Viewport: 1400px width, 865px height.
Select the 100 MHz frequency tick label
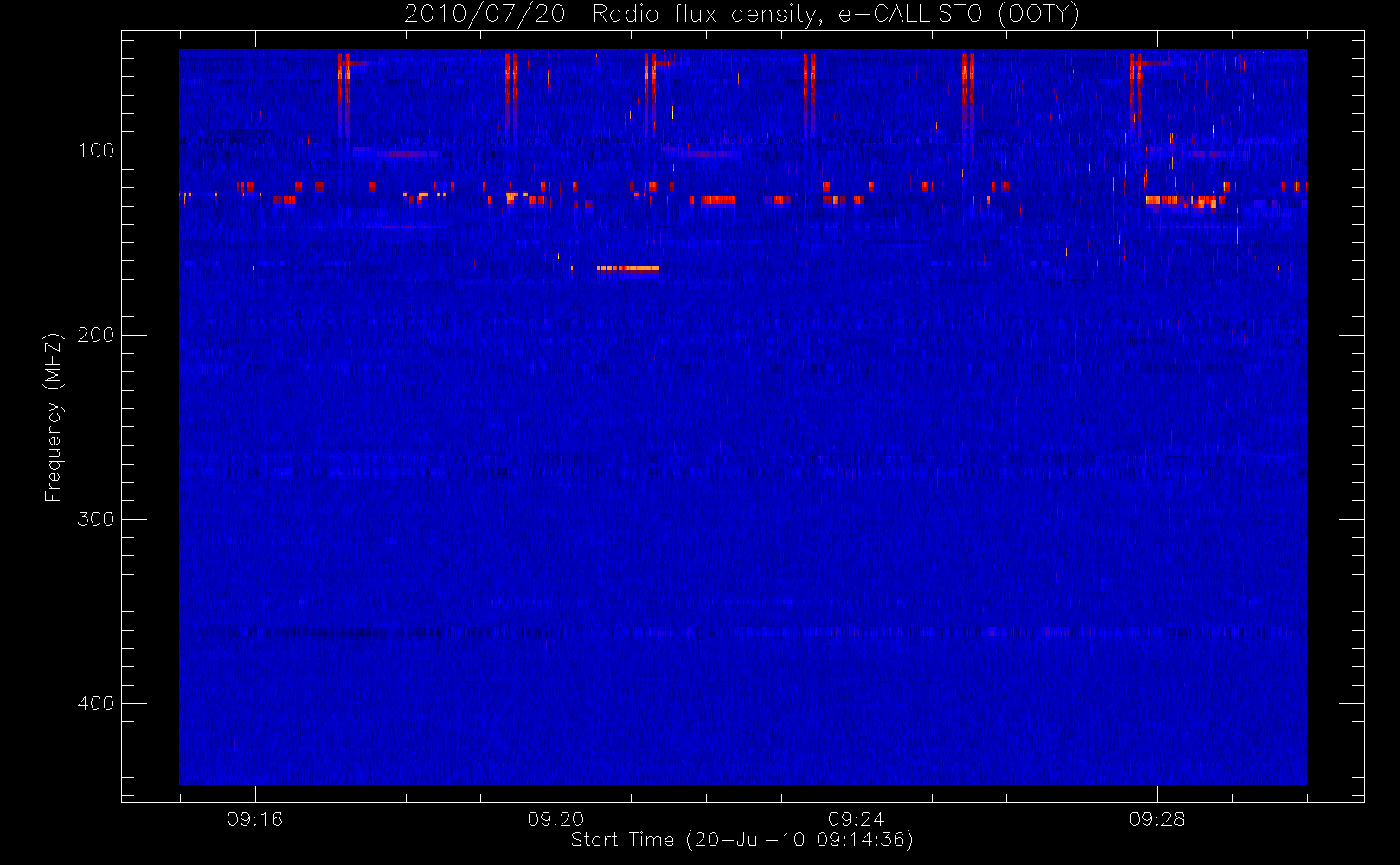[96, 151]
